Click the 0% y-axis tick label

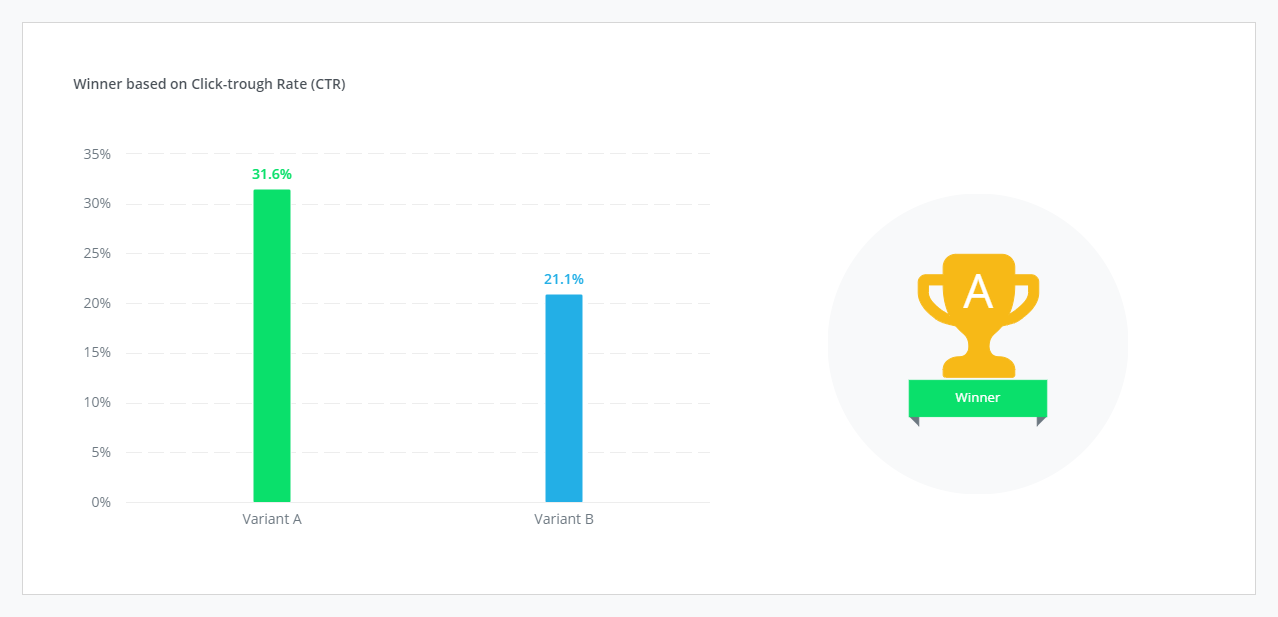[x=101, y=502]
